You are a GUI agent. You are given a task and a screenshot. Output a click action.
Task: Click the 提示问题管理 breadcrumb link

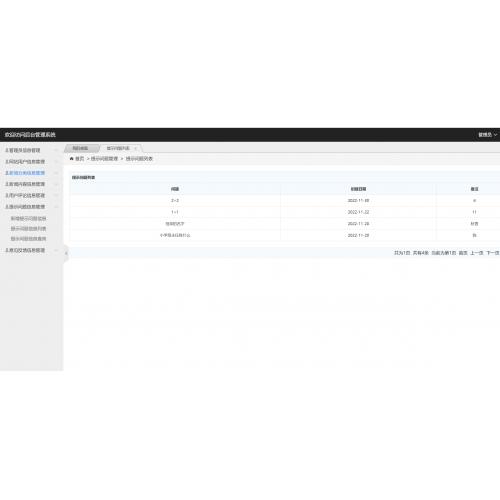(104, 159)
